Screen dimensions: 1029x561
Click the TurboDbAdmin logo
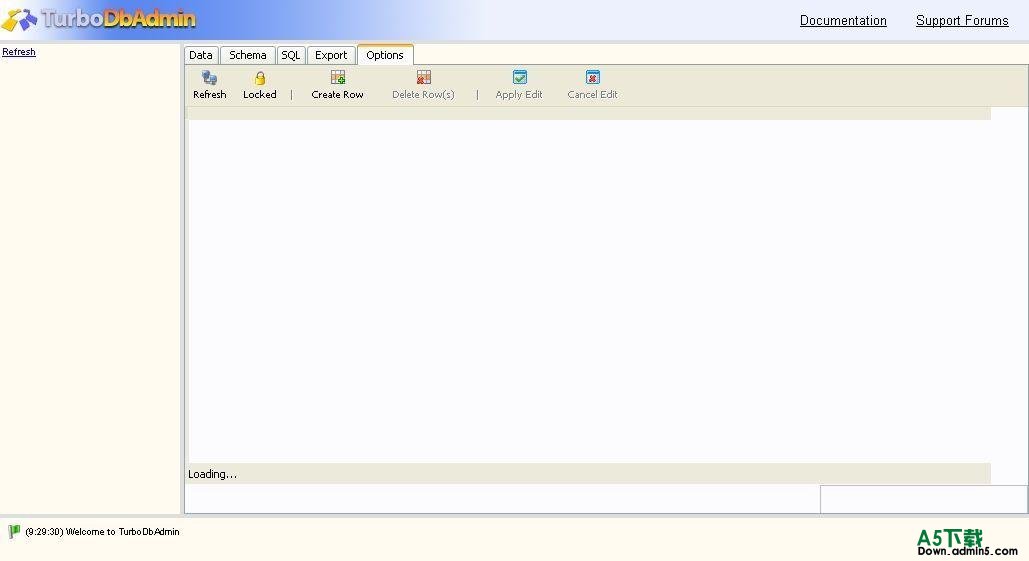[x=100, y=19]
